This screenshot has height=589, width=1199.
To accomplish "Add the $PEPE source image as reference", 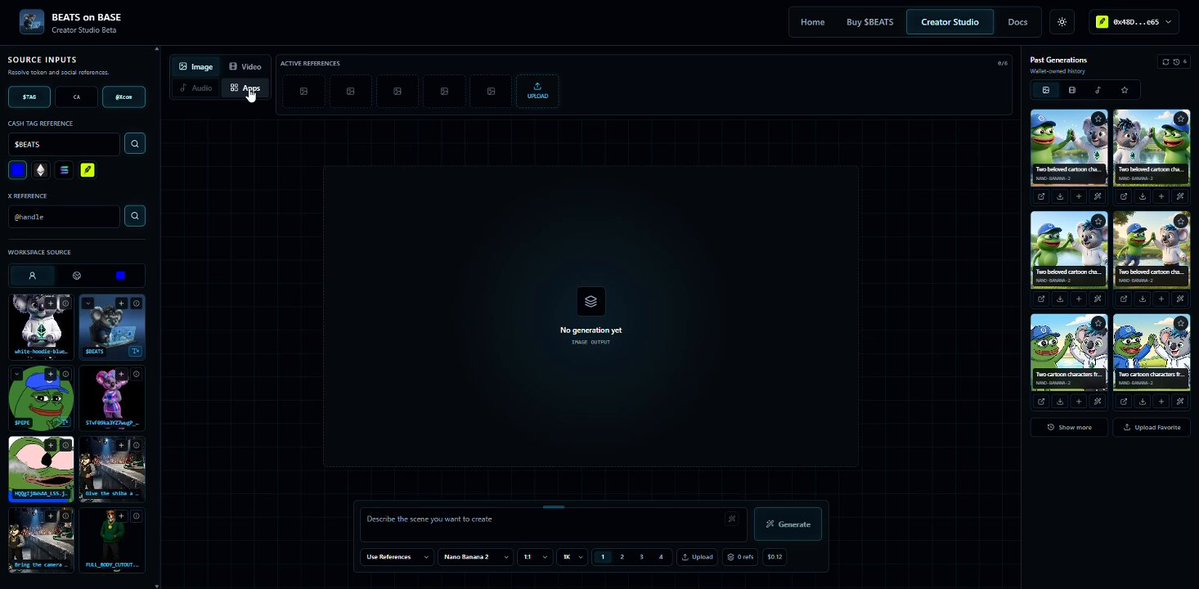I will pyautogui.click(x=50, y=375).
